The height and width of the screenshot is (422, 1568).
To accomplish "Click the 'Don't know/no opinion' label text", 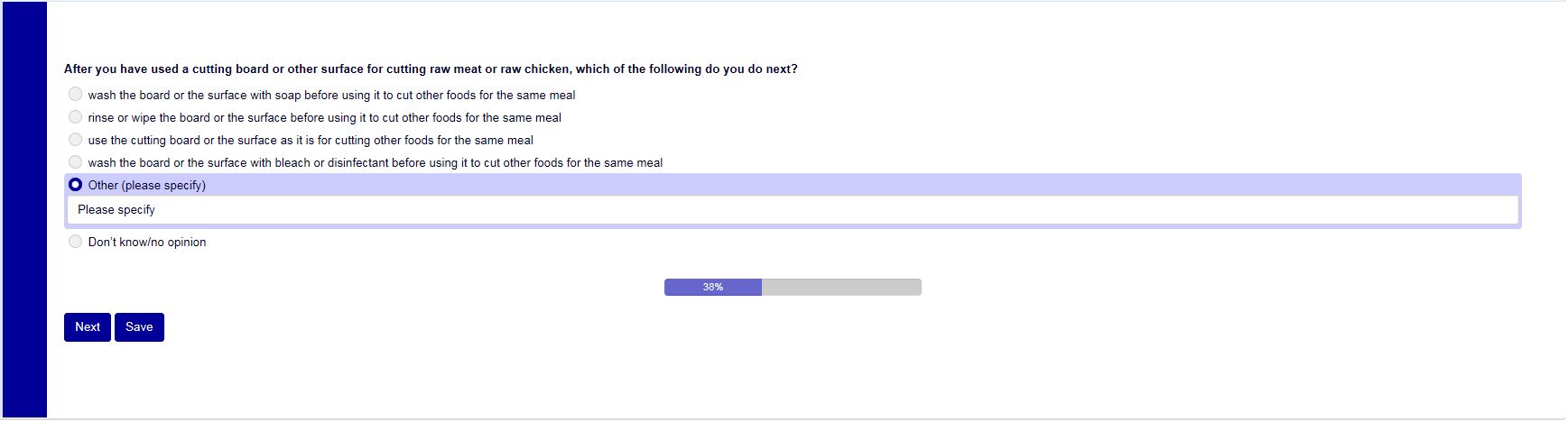I will click(x=147, y=242).
